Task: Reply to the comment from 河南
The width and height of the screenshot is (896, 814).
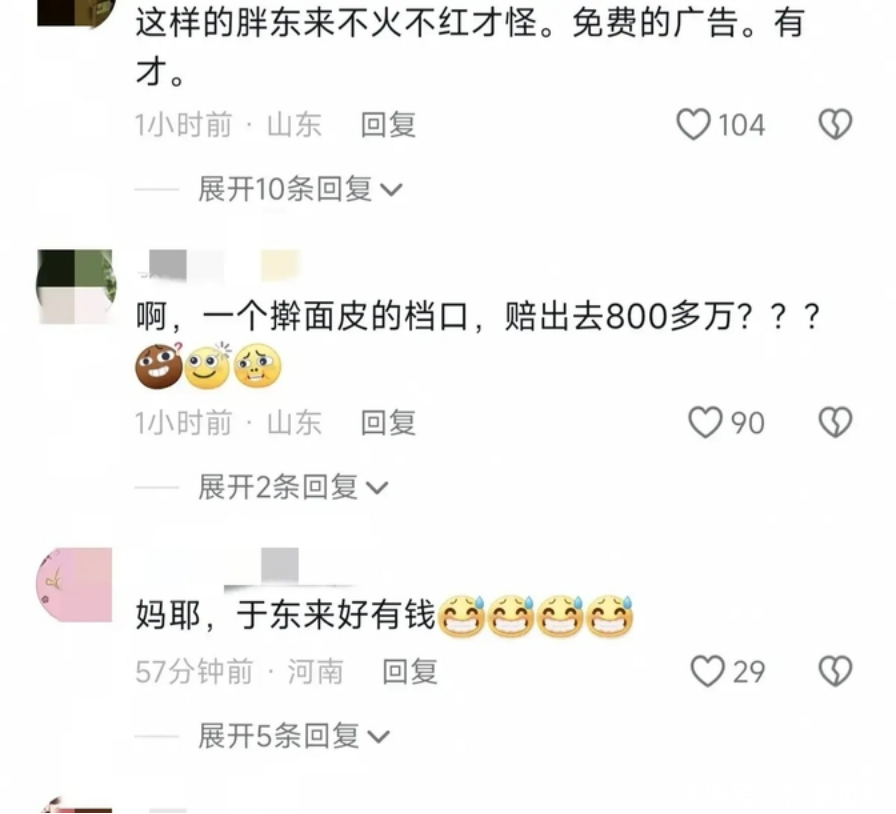Action: [x=410, y=671]
